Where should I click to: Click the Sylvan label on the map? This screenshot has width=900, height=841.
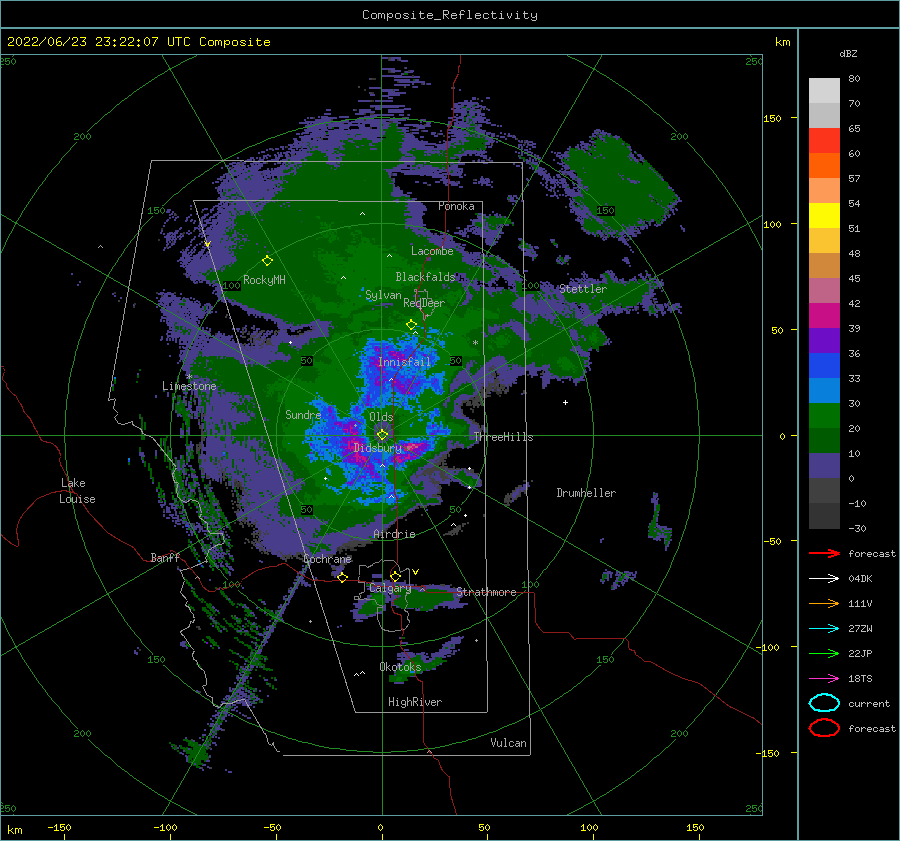[x=383, y=295]
